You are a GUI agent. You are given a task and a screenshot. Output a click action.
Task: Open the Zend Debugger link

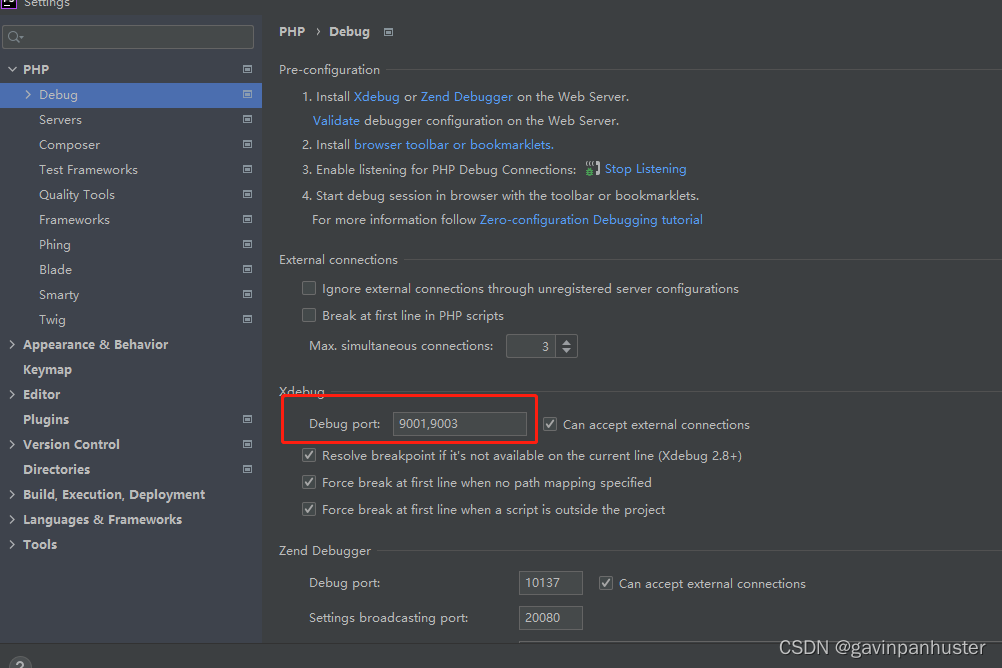pos(466,97)
